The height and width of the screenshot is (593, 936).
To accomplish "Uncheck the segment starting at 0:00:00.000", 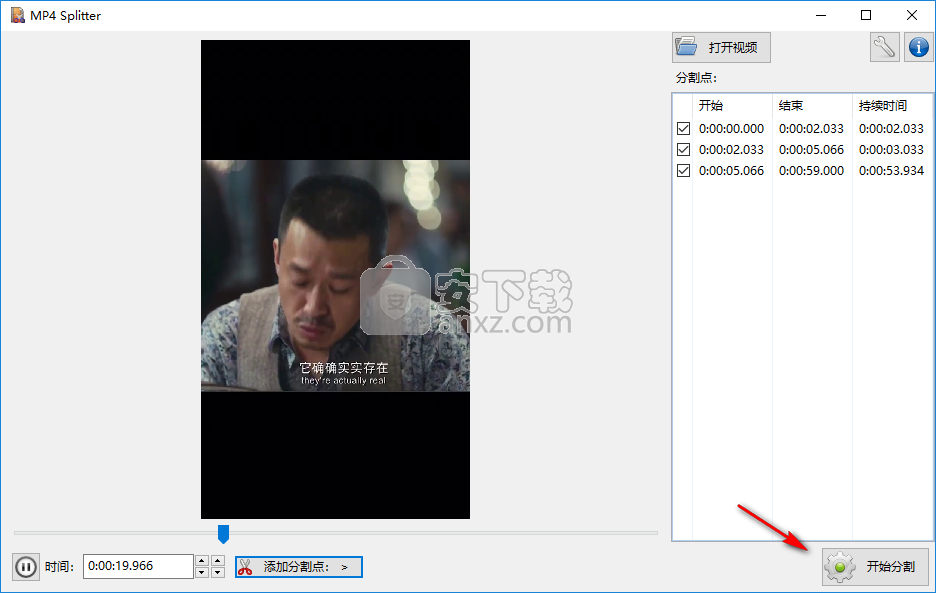I will [683, 128].
